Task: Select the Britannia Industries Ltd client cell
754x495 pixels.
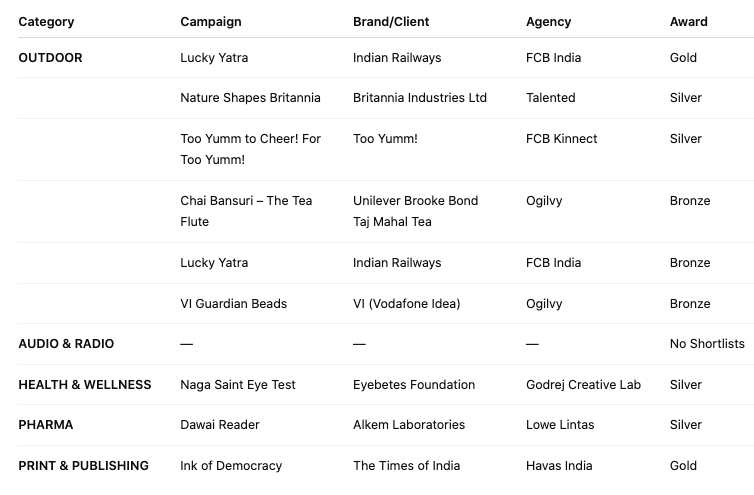Action: click(x=419, y=98)
